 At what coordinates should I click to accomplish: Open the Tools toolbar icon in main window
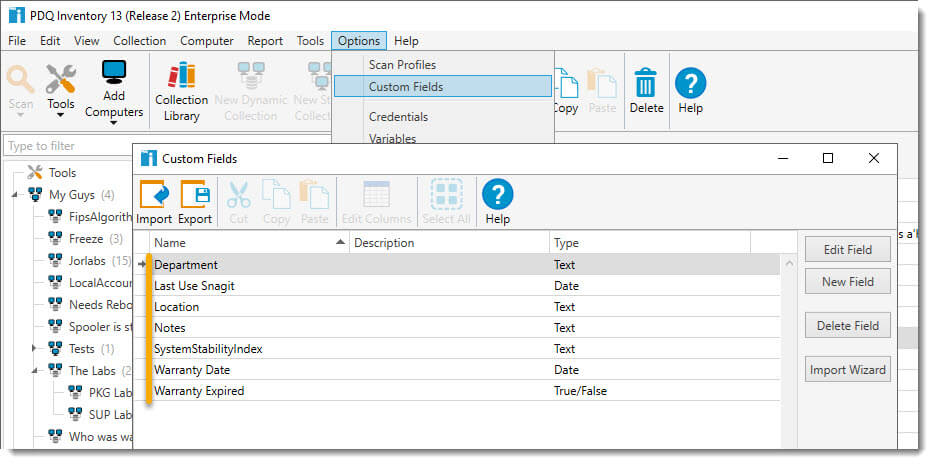pyautogui.click(x=61, y=80)
